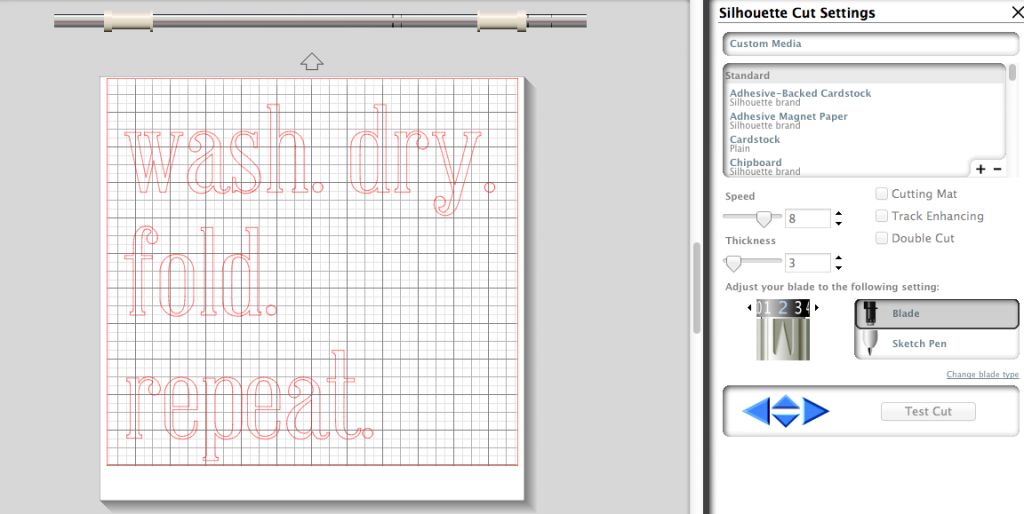
Task: Remove media type with minus icon
Action: pos(997,169)
